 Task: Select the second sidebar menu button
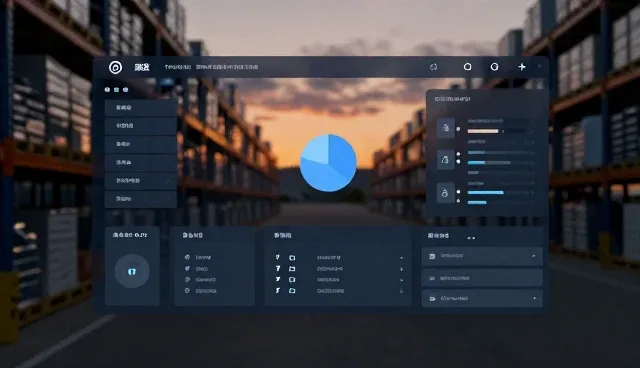click(141, 126)
